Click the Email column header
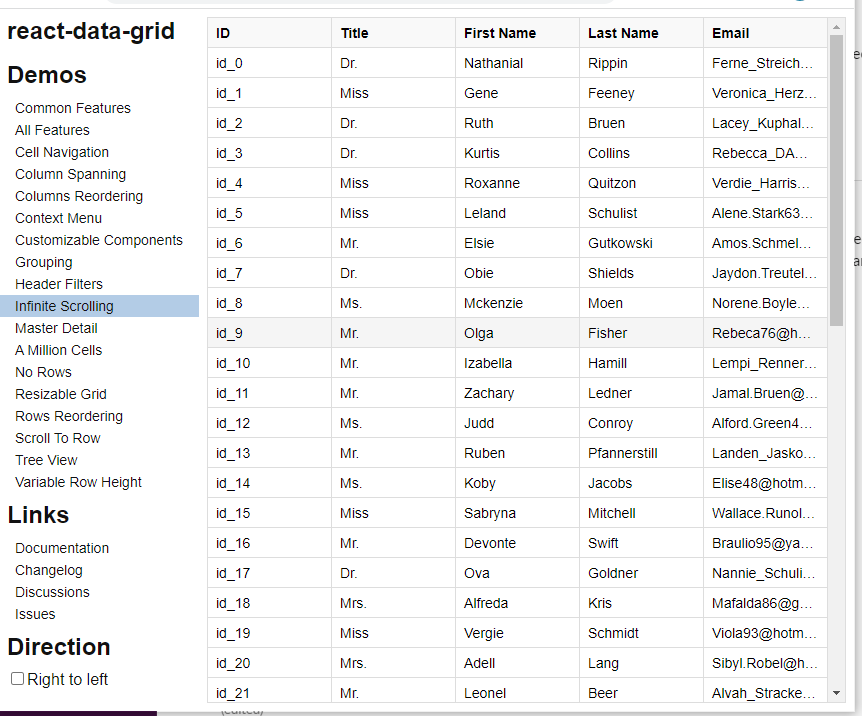This screenshot has height=716, width=862. (765, 33)
